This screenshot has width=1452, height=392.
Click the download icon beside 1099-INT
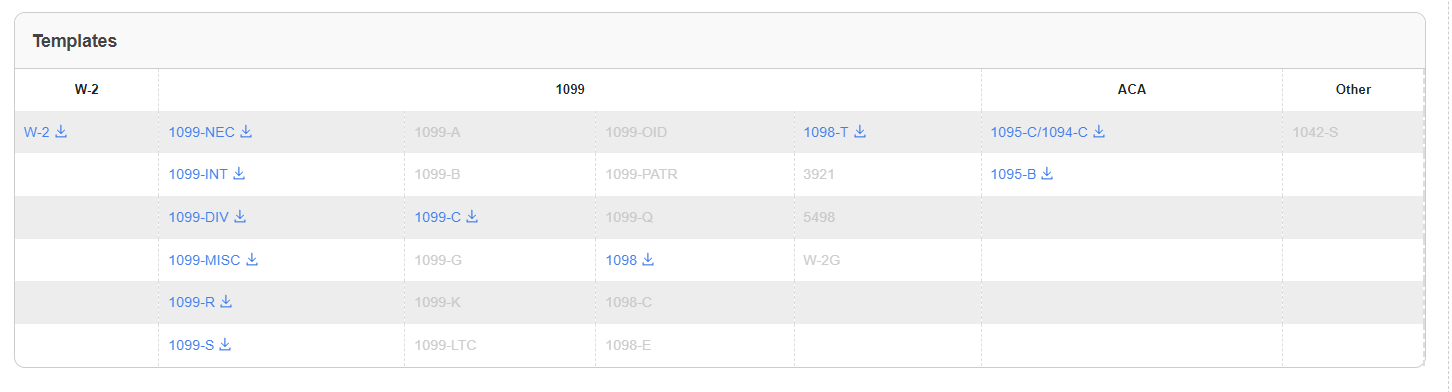coord(239,173)
